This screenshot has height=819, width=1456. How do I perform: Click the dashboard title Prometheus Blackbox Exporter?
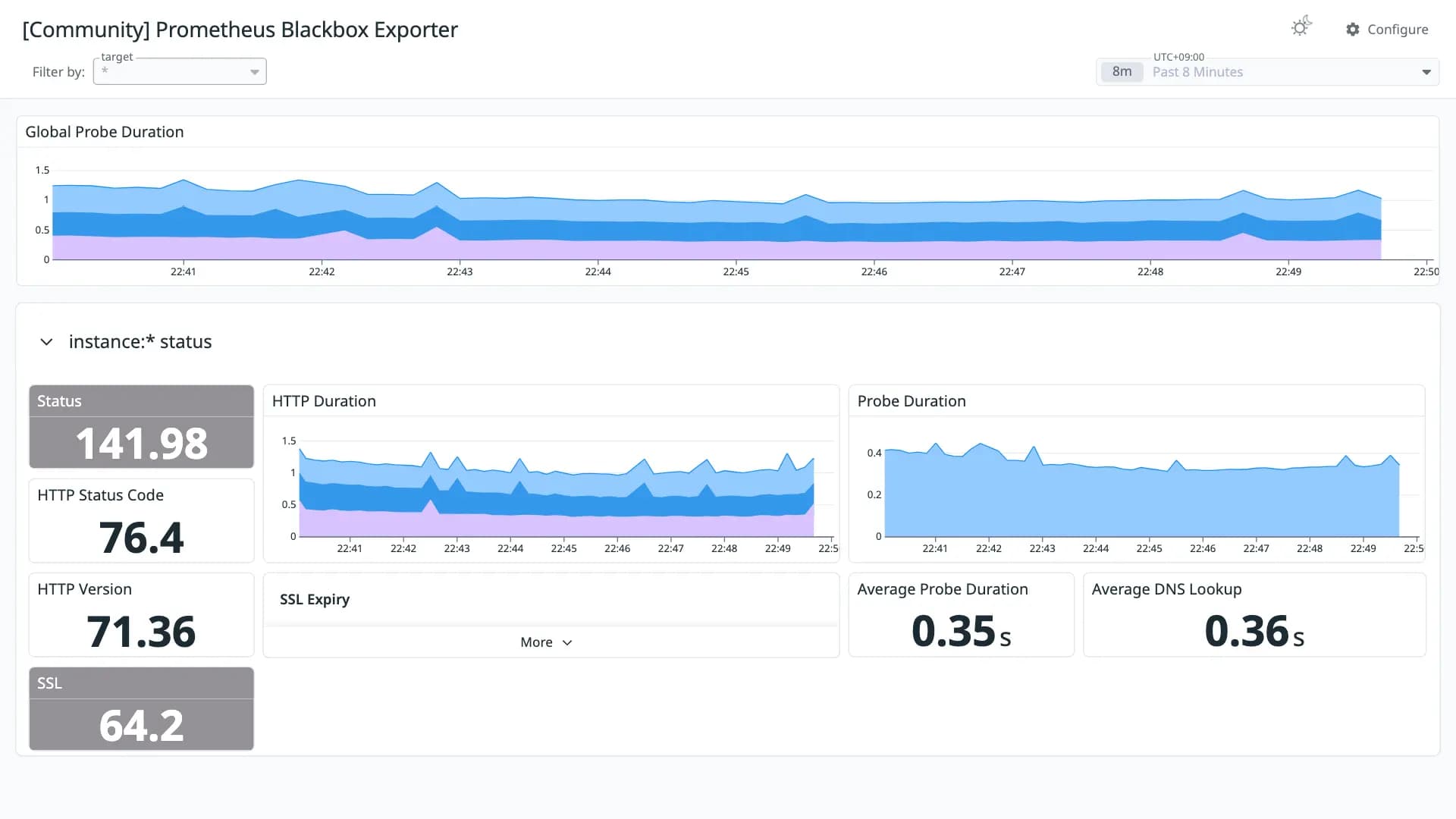tap(240, 30)
